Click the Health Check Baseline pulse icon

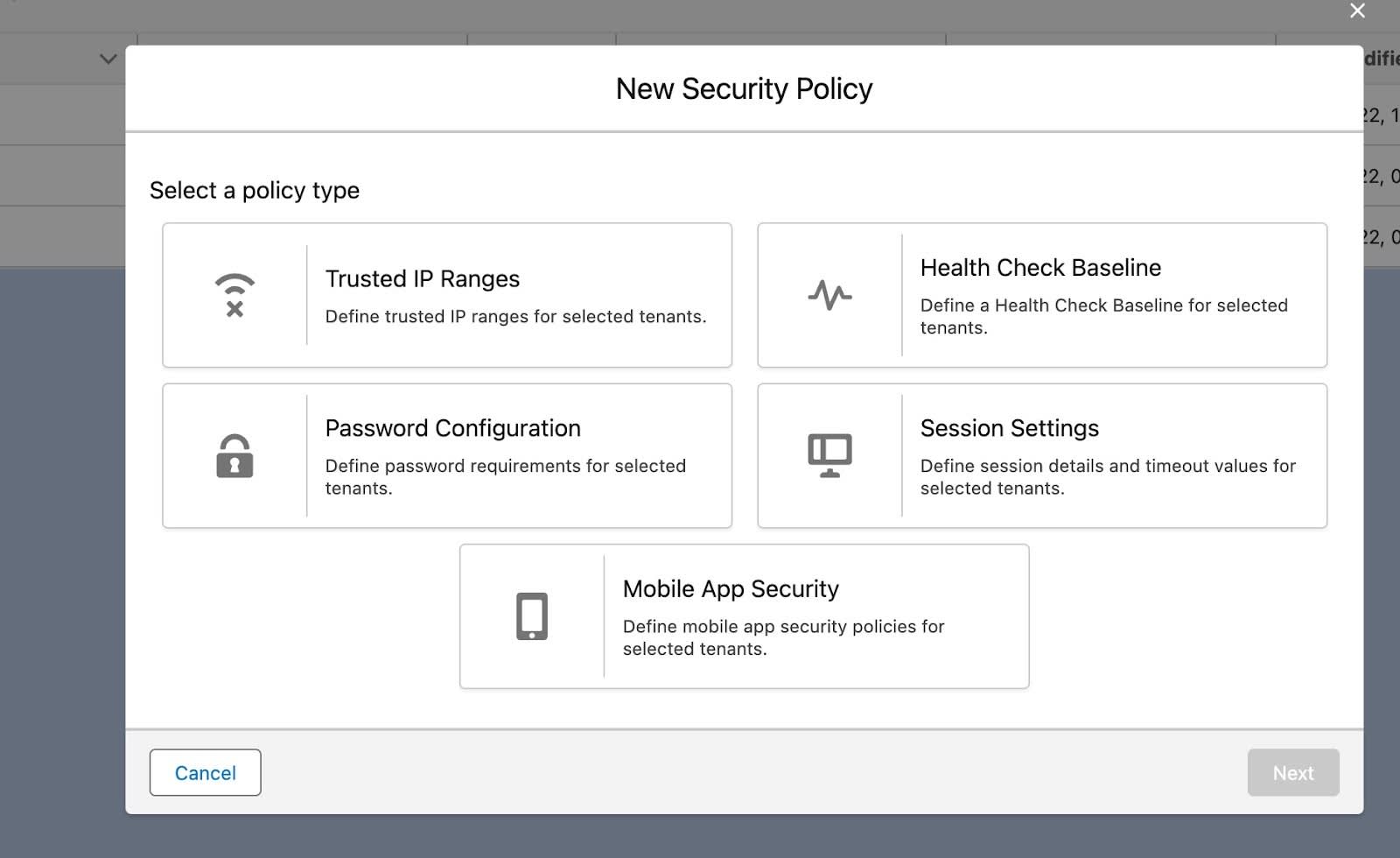pos(829,294)
